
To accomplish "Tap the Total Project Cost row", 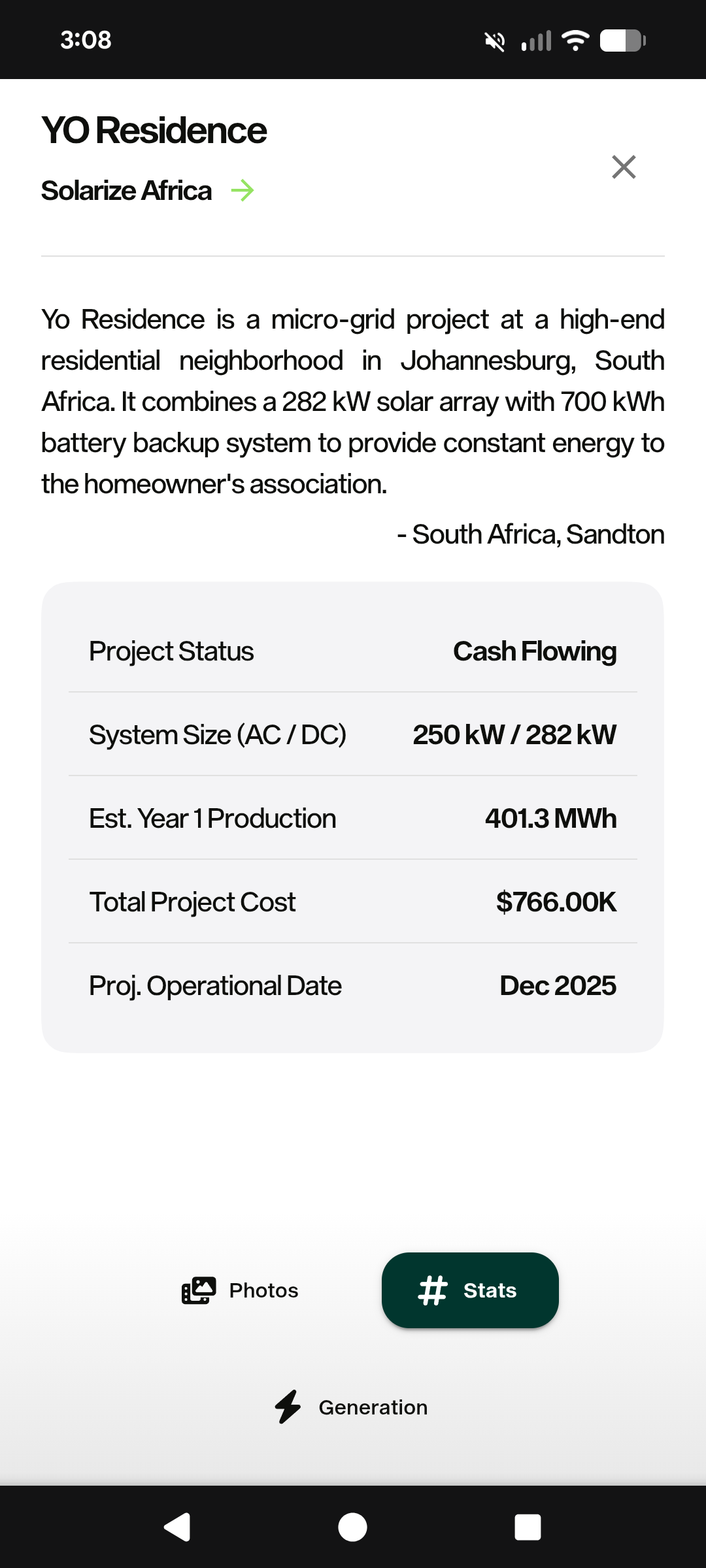I will 353,902.
